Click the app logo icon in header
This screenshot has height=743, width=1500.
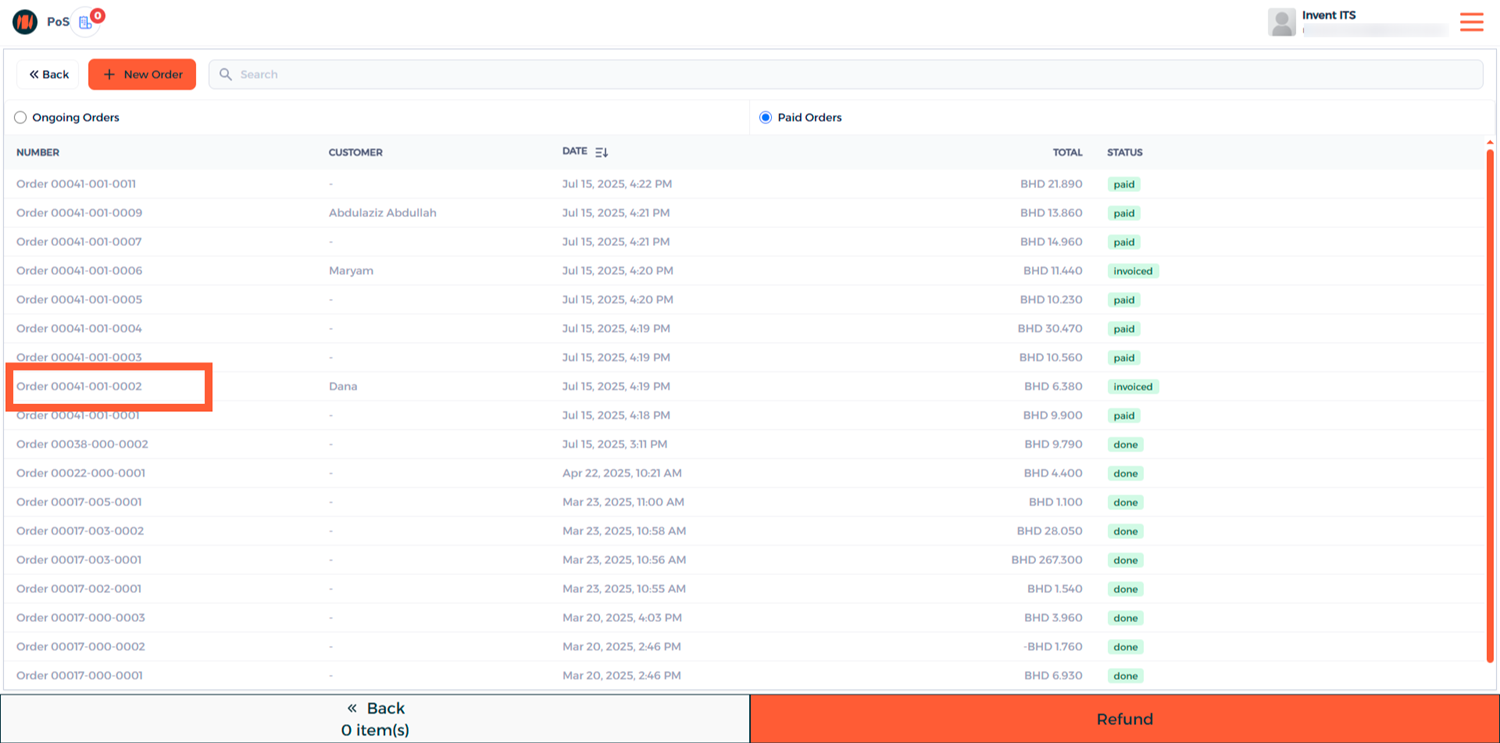pyautogui.click(x=24, y=21)
